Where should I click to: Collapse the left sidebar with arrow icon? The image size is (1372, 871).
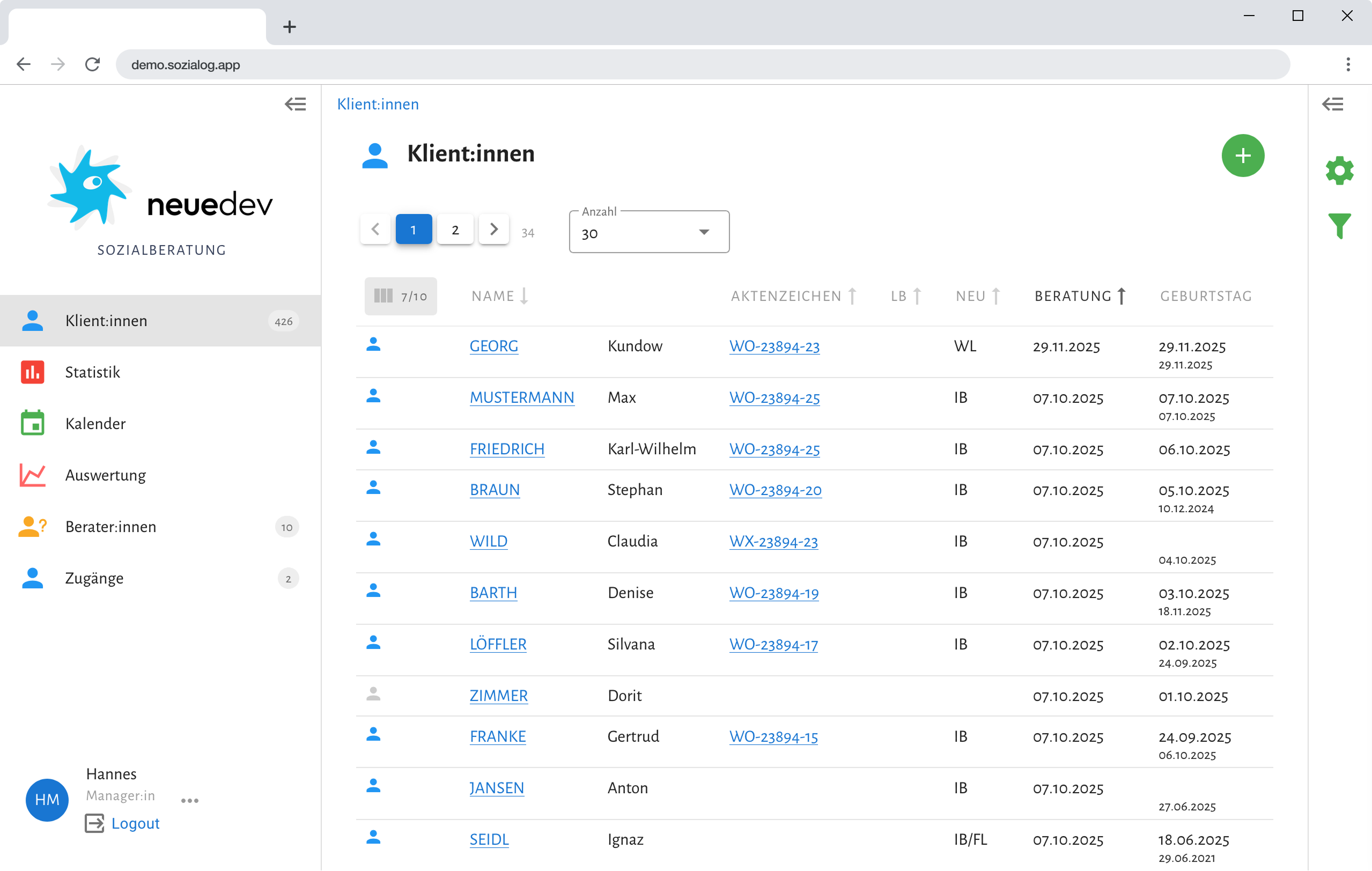pos(295,104)
